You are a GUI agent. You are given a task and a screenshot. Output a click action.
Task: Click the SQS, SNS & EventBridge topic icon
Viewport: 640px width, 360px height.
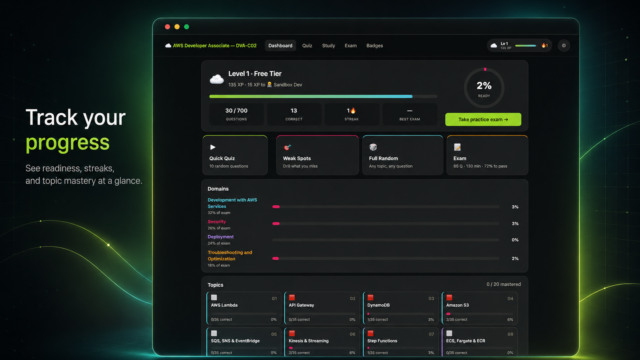pos(214,333)
